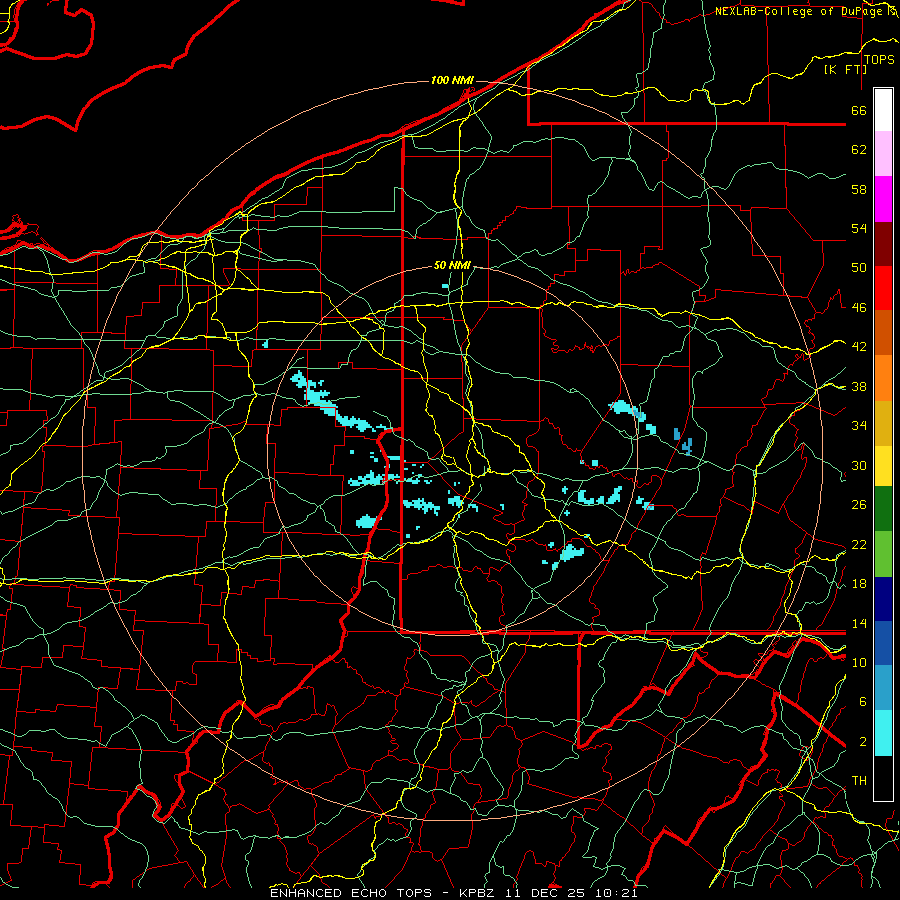
Task: Click the "66" legend value
Action: 859,110
